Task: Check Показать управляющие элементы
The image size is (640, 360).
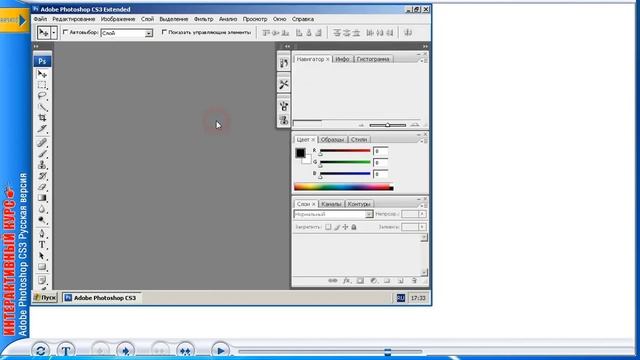Action: pos(164,32)
